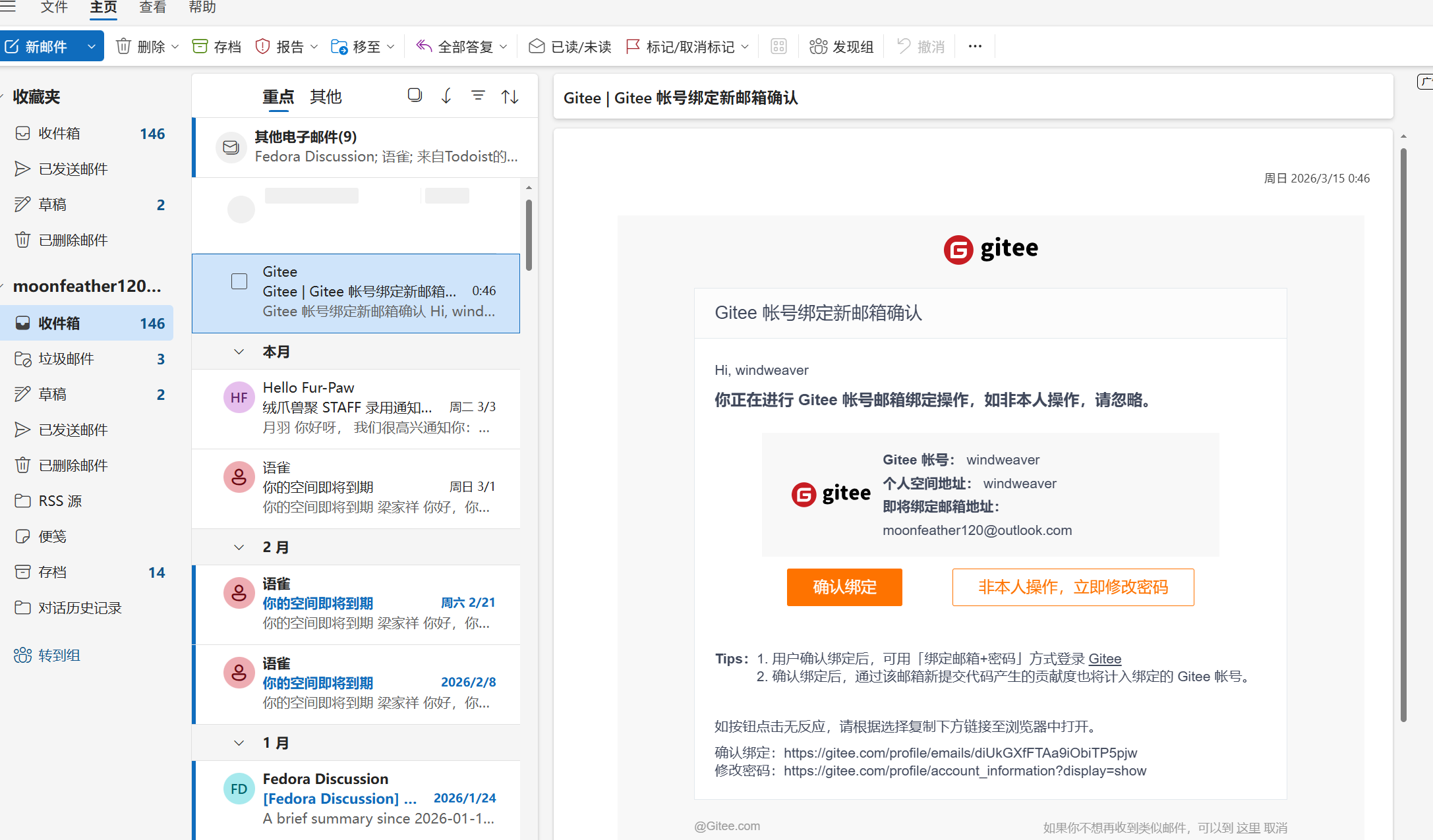1433x840 pixels.
Task: Open the account Sent Items folder
Action: coord(86,430)
